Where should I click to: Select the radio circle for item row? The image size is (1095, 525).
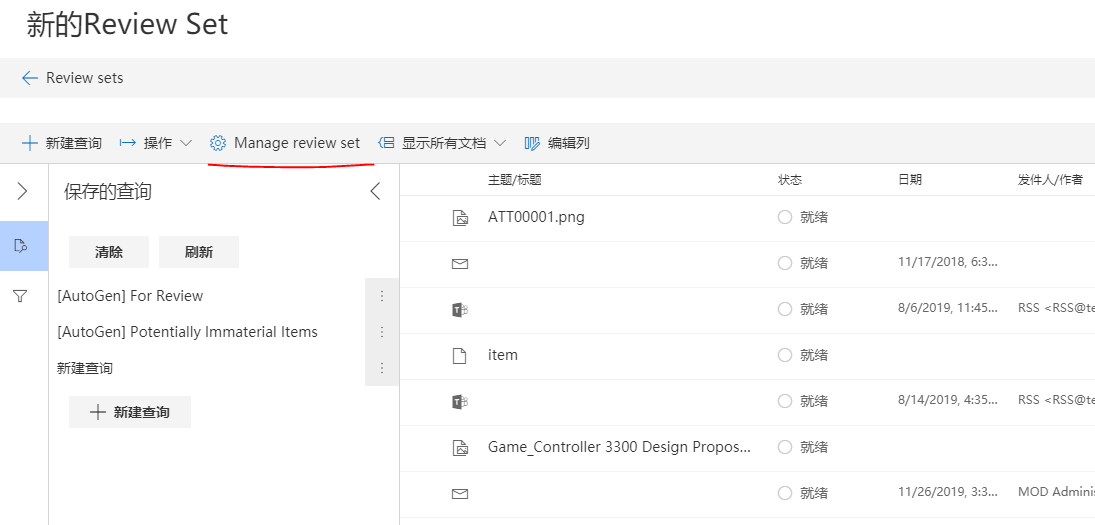[785, 355]
